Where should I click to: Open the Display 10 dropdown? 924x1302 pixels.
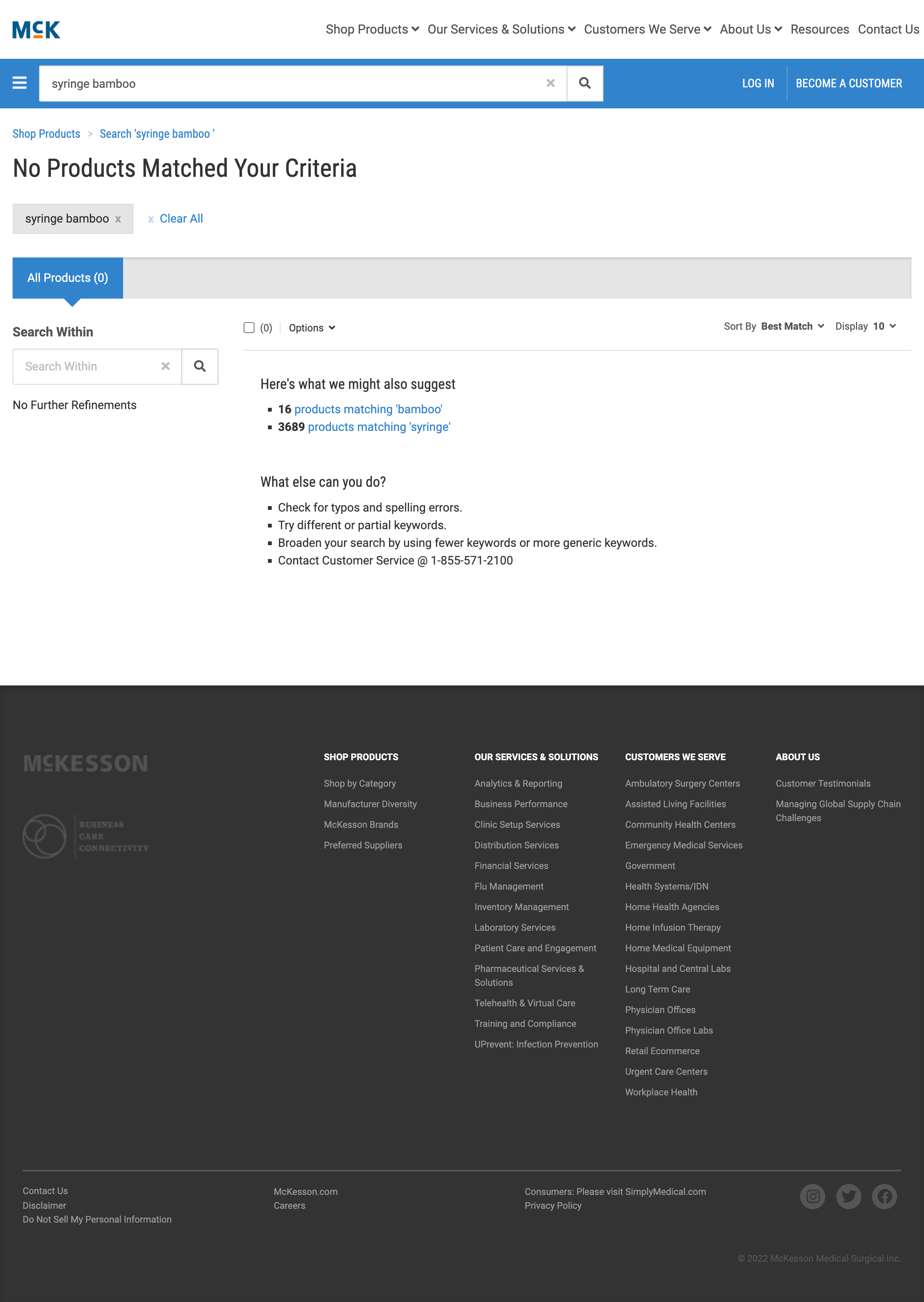click(880, 326)
